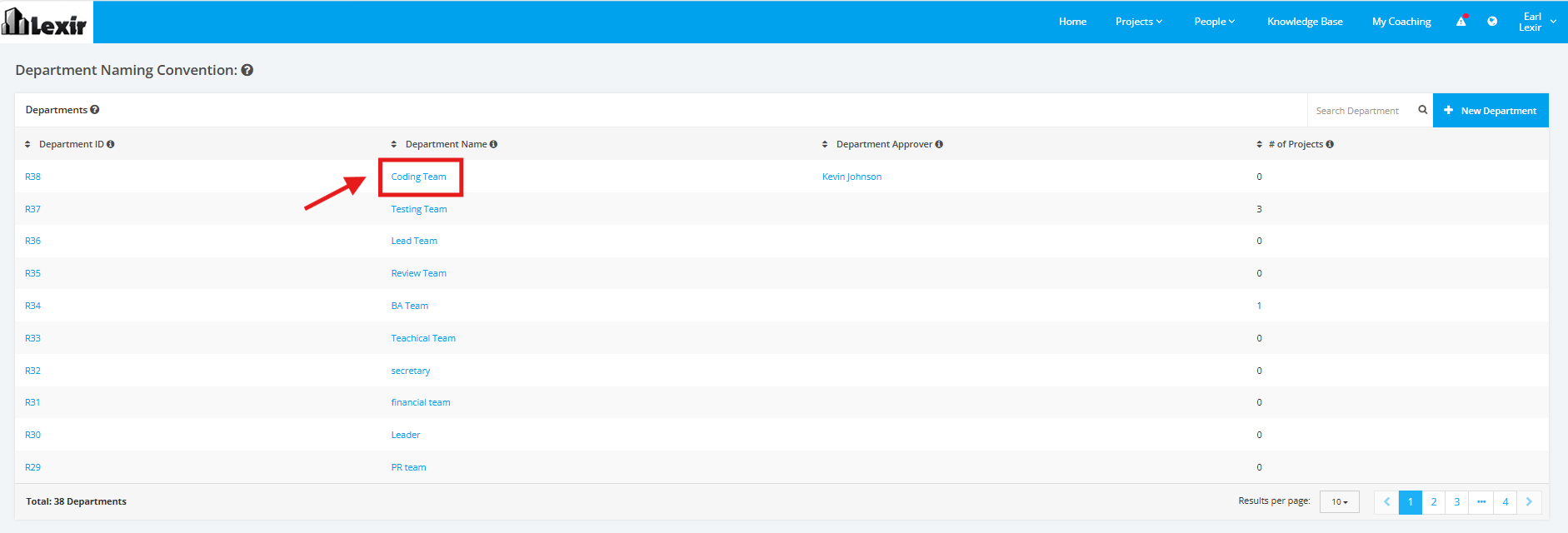Image resolution: width=1568 pixels, height=533 pixels.
Task: Open the People dropdown menu
Action: [1215, 22]
